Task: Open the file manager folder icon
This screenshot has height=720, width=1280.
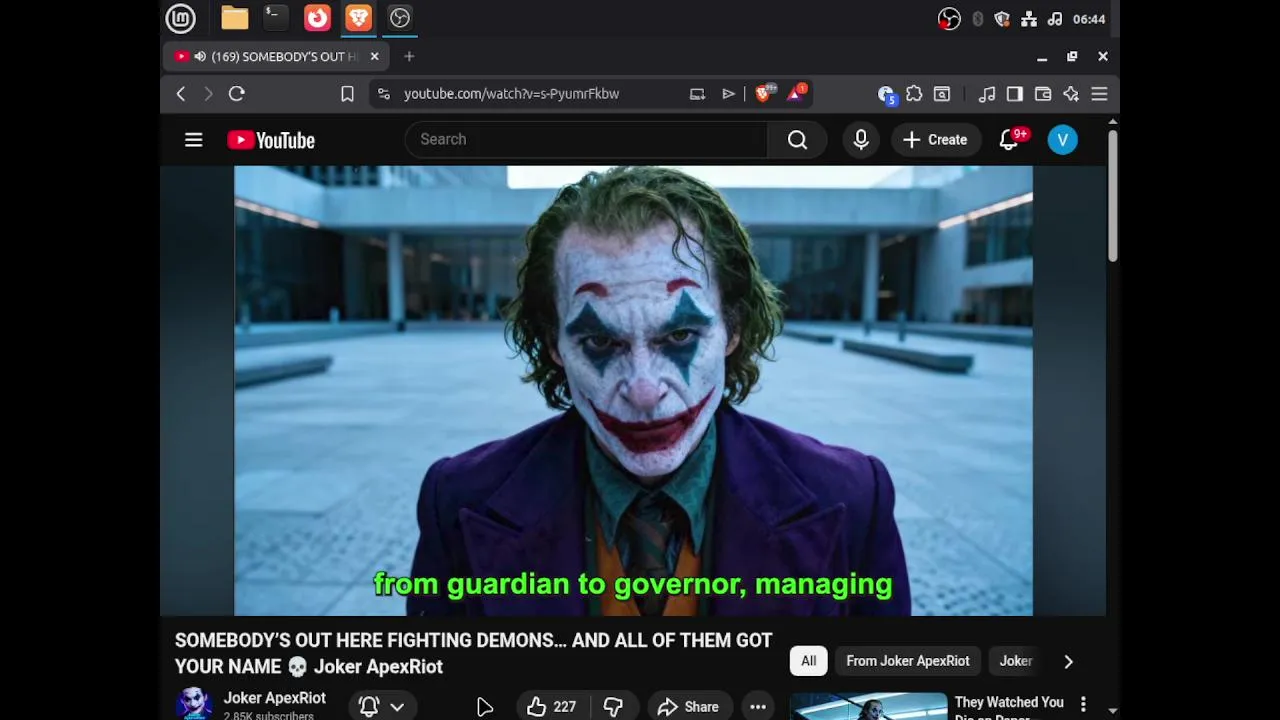Action: 235,18
